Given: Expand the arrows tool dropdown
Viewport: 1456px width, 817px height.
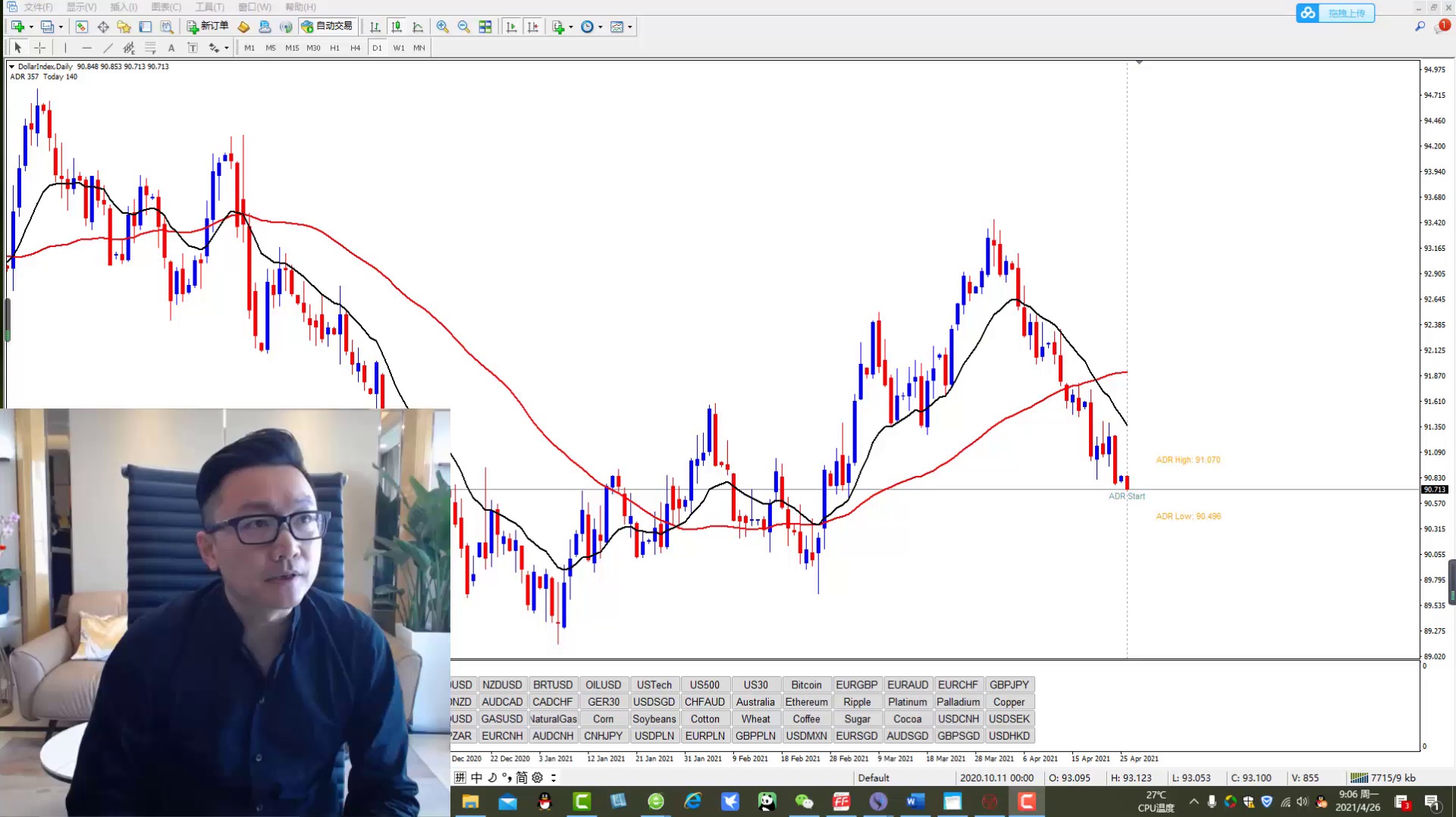Looking at the screenshot, I should pos(227,49).
